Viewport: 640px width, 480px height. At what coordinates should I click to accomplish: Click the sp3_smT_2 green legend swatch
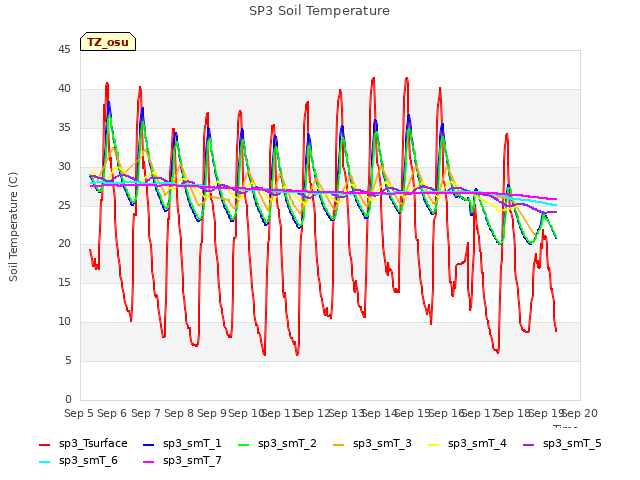[244, 444]
